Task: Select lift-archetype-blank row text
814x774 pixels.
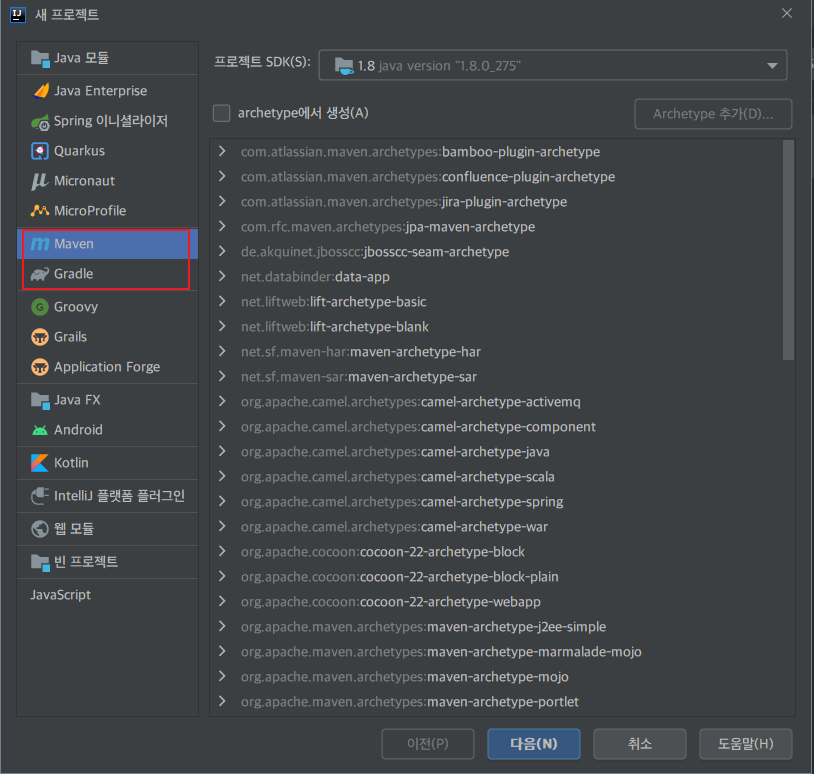Action: pyautogui.click(x=335, y=327)
